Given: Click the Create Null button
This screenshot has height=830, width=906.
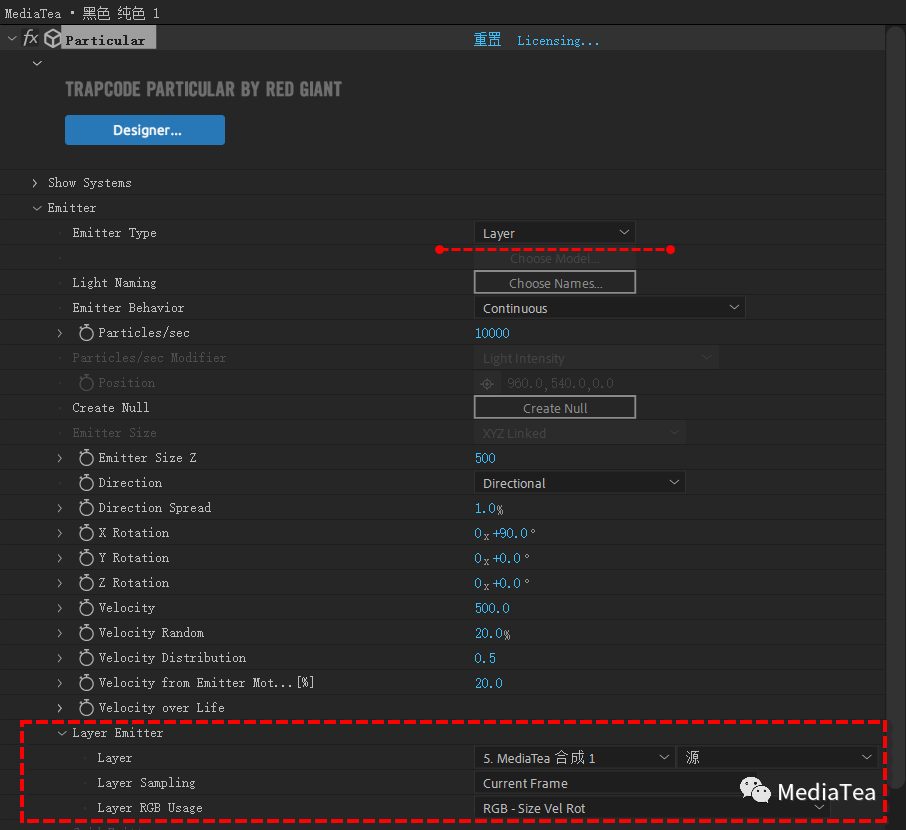Looking at the screenshot, I should point(555,407).
